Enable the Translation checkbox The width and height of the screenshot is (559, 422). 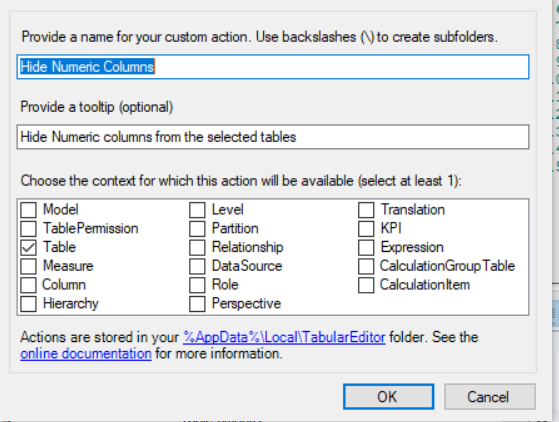pyautogui.click(x=366, y=210)
